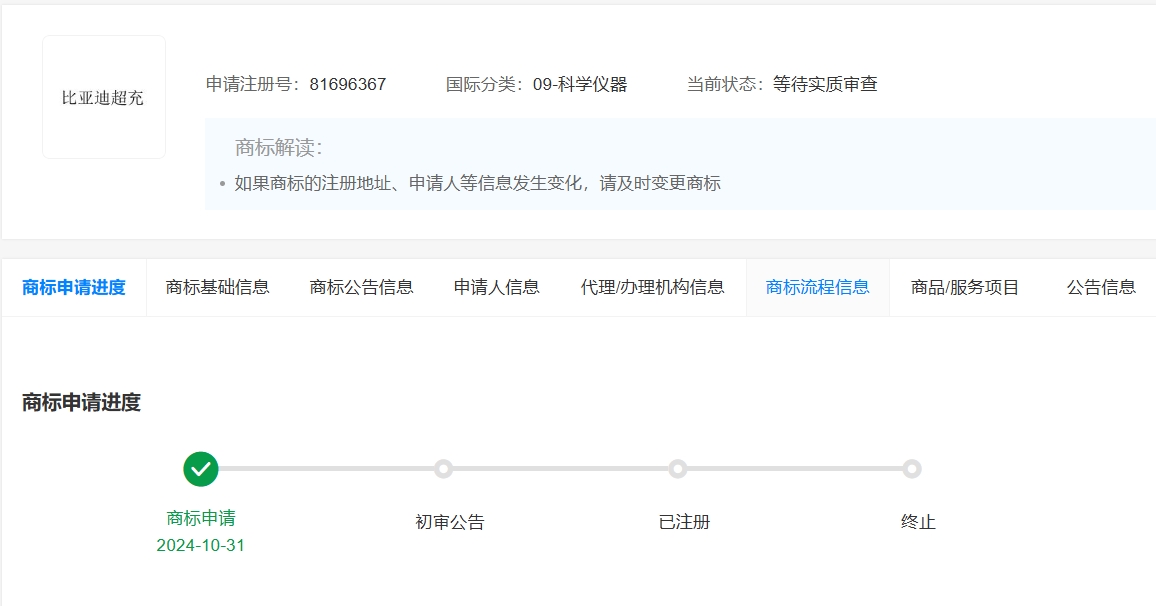Image resolution: width=1156 pixels, height=606 pixels.
Task: Click the 已注册 progress step circle
Action: pyautogui.click(x=678, y=469)
